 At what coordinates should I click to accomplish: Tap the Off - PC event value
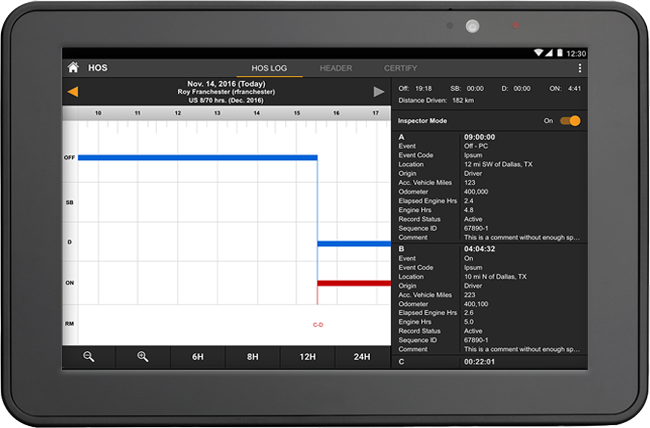pyautogui.click(x=476, y=146)
